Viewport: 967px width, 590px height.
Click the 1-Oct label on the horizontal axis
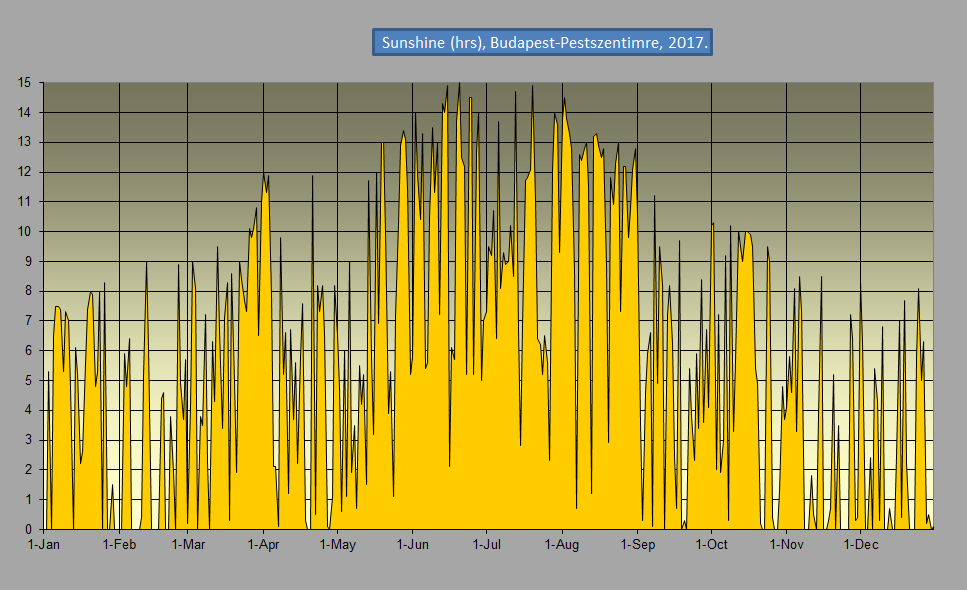click(711, 545)
